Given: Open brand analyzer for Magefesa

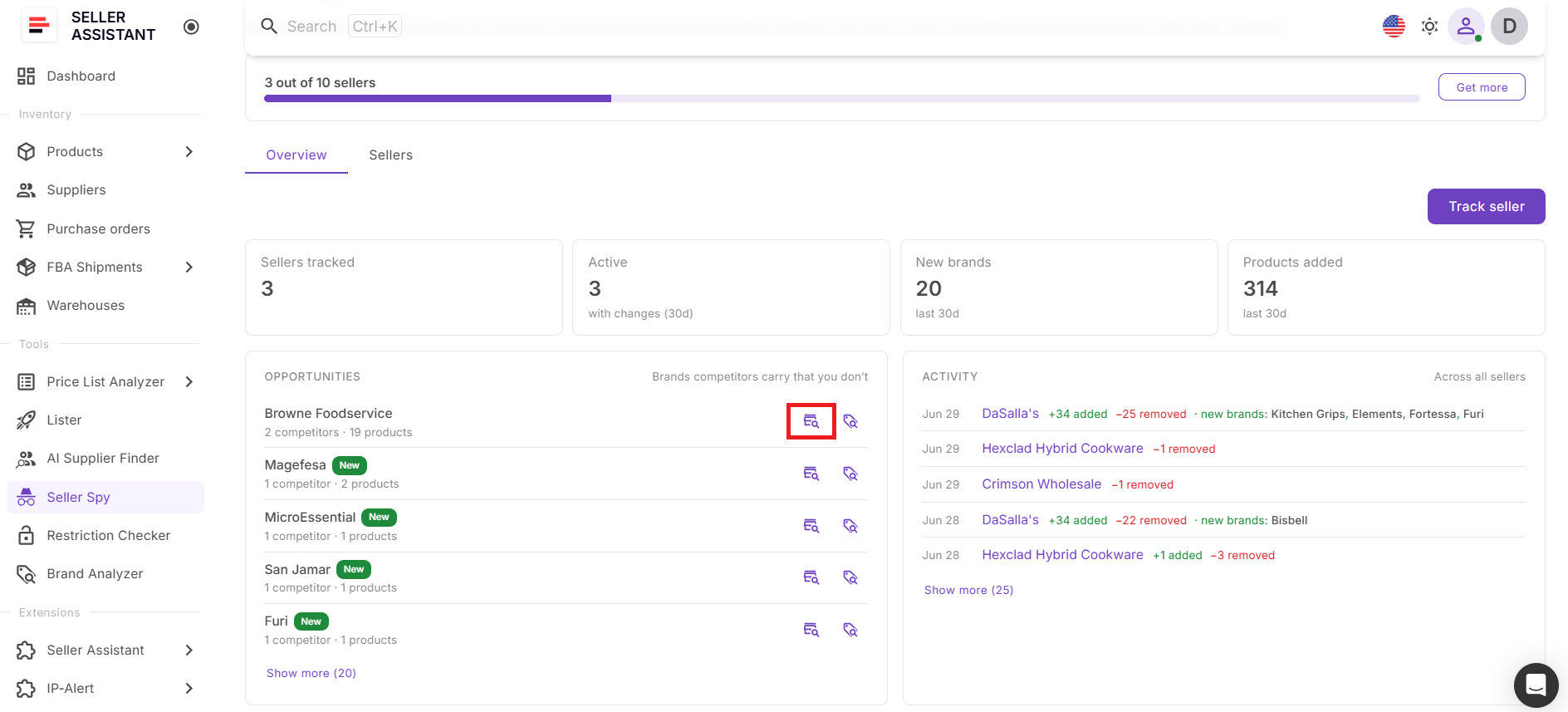Looking at the screenshot, I should pos(850,474).
